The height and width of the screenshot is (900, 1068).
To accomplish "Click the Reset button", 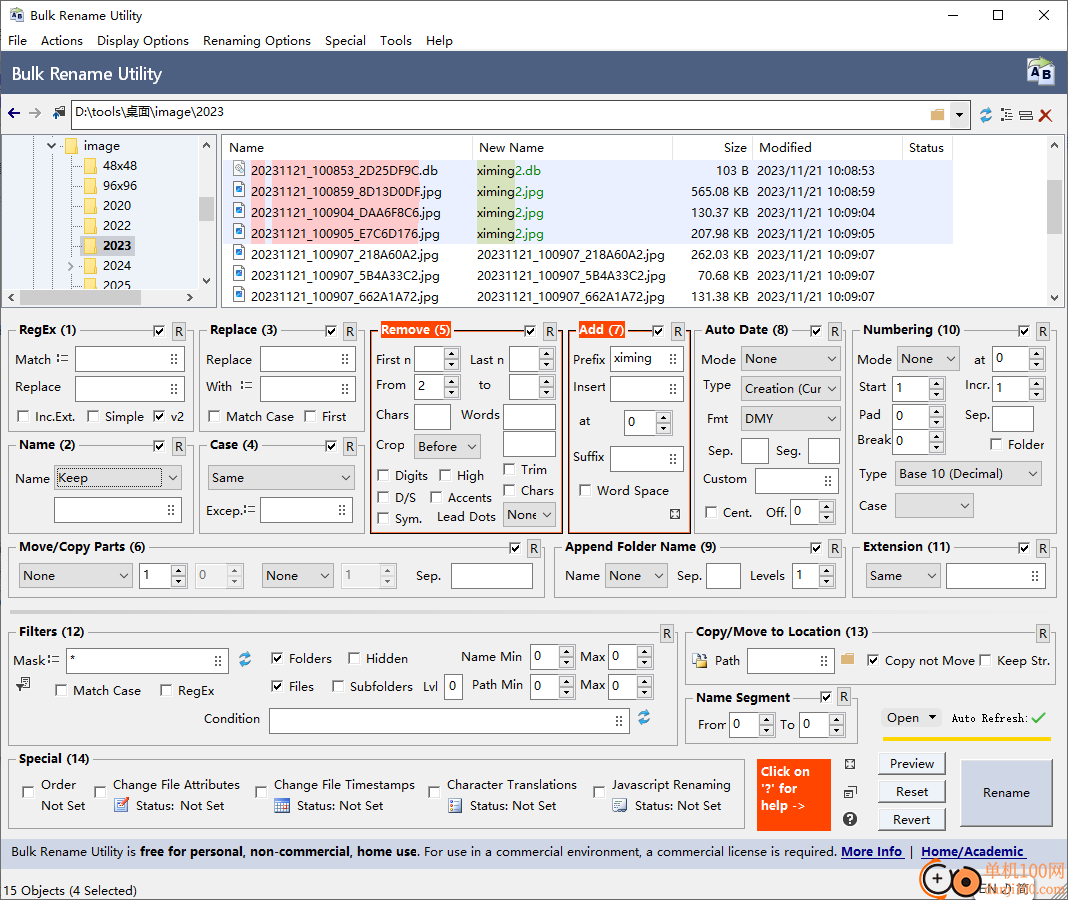I will [911, 792].
